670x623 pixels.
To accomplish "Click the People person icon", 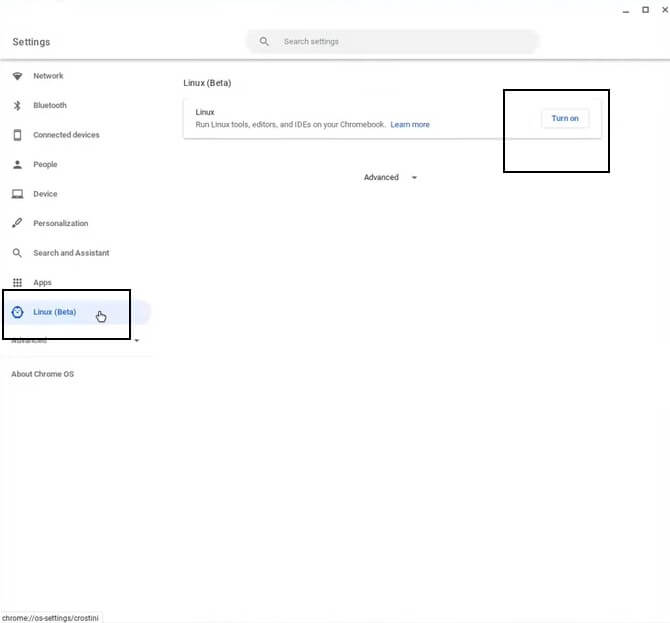I will click(17, 164).
